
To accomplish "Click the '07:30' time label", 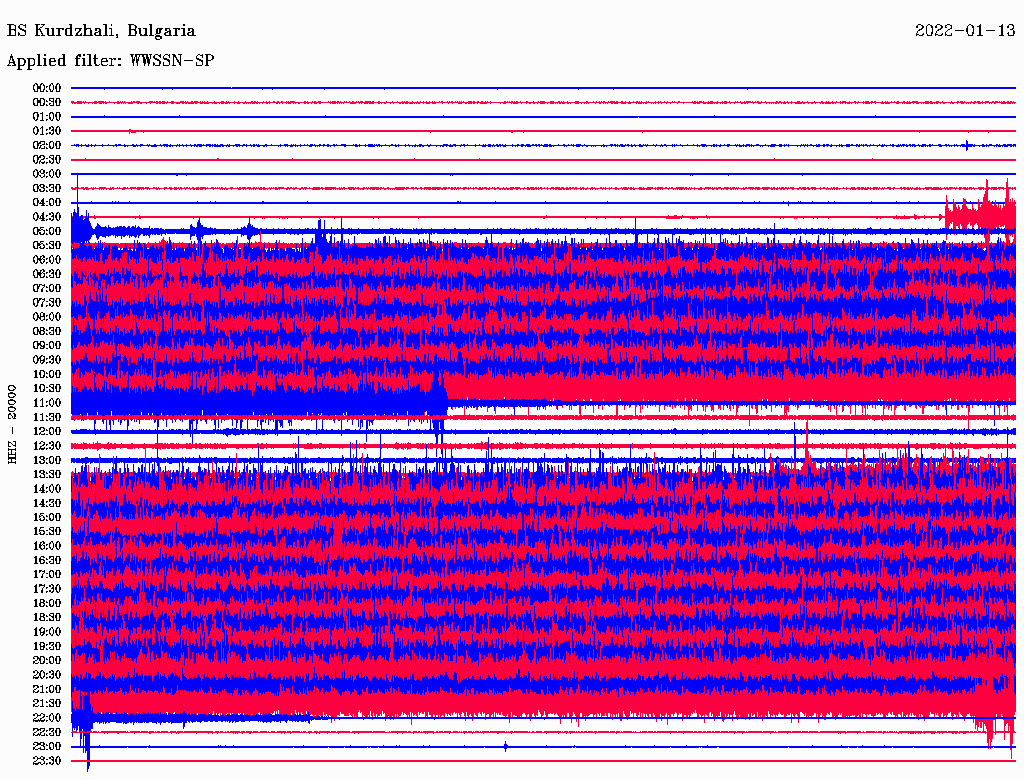I will pos(46,303).
